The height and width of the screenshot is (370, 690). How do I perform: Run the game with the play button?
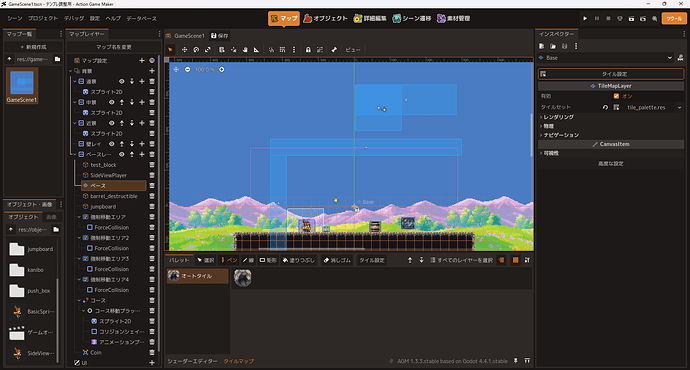coord(585,18)
